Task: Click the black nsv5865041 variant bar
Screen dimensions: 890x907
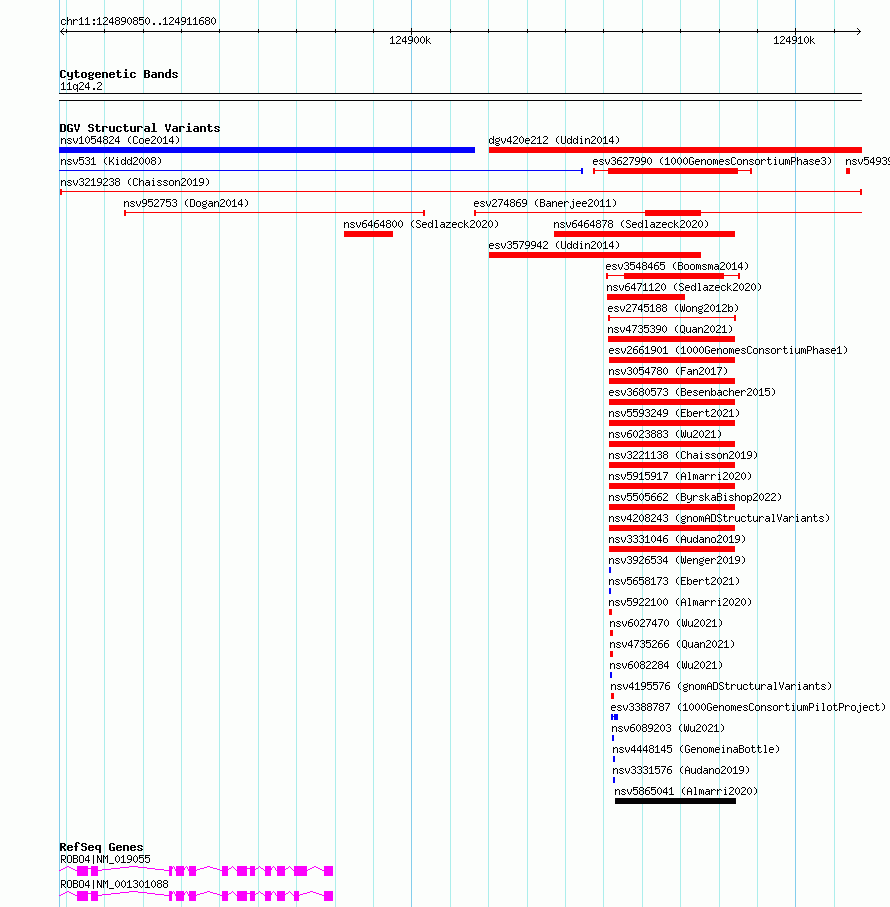Action: point(675,801)
